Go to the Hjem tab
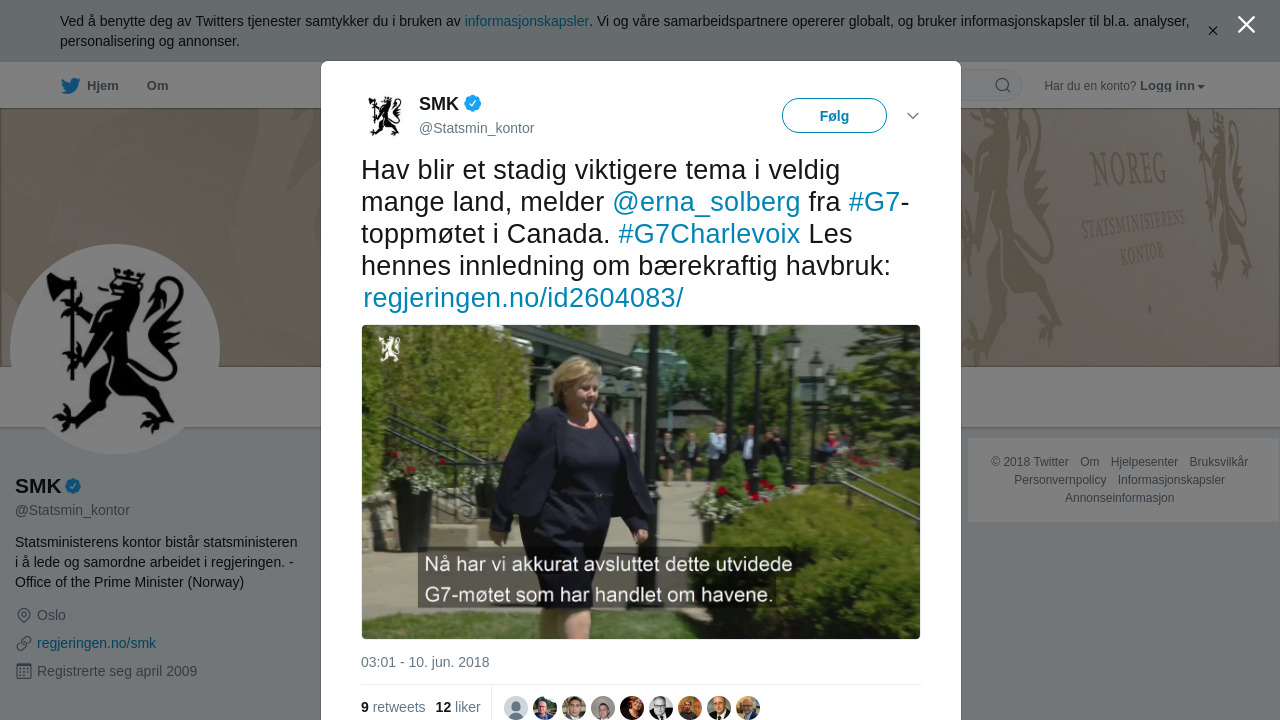Viewport: 1280px width, 720px height. click(x=103, y=86)
